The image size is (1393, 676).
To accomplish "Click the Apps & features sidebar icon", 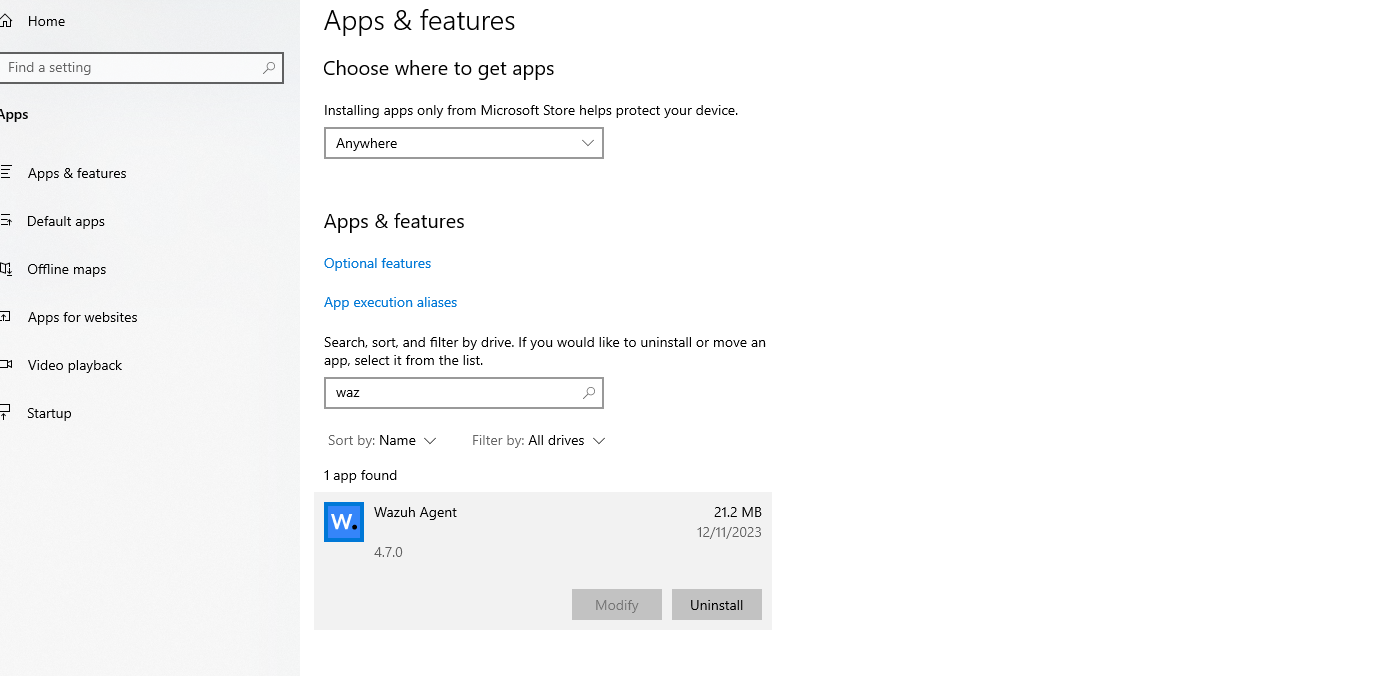I will point(6,173).
